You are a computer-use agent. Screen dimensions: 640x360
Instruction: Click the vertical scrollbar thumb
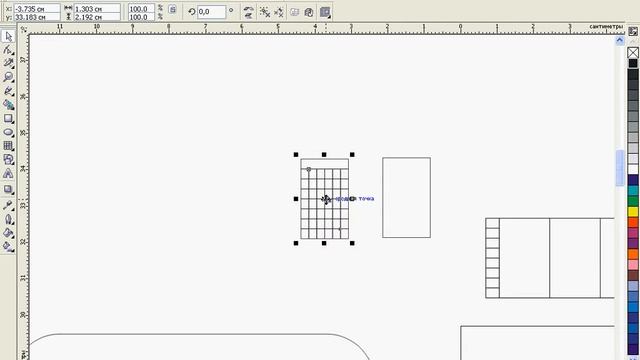pyautogui.click(x=620, y=168)
